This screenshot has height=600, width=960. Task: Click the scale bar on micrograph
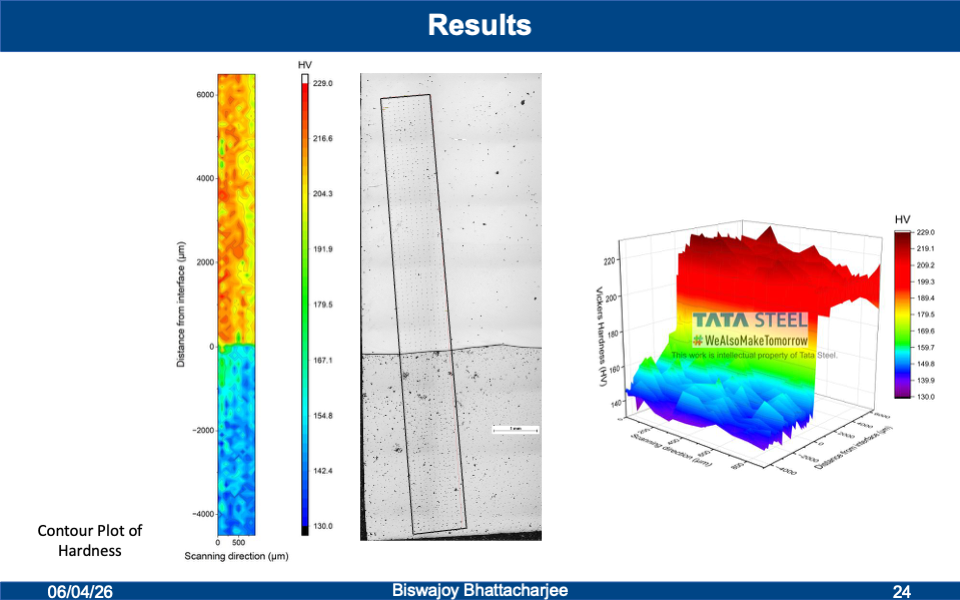(x=516, y=430)
